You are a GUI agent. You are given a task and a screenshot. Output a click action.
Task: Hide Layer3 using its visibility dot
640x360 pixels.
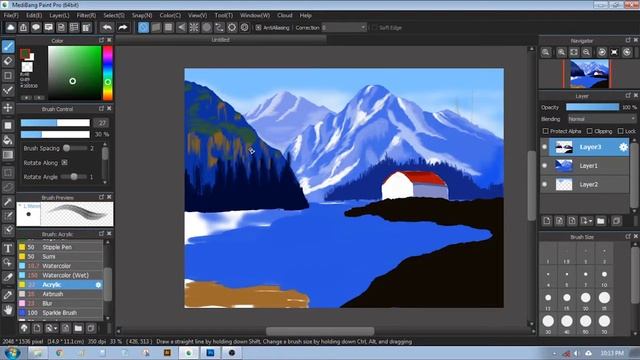544,147
